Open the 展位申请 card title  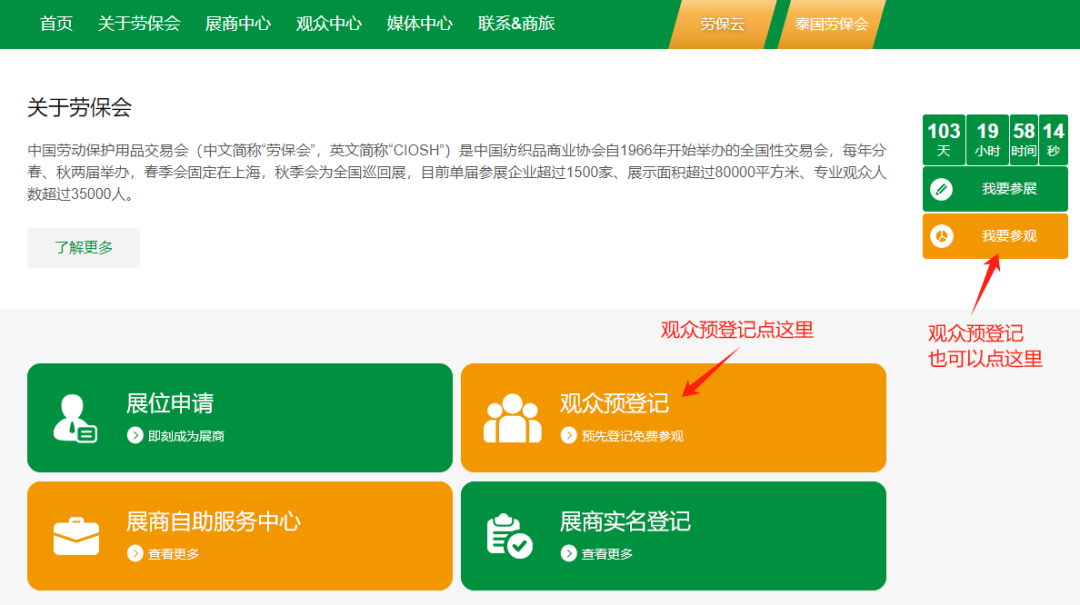click(x=170, y=403)
